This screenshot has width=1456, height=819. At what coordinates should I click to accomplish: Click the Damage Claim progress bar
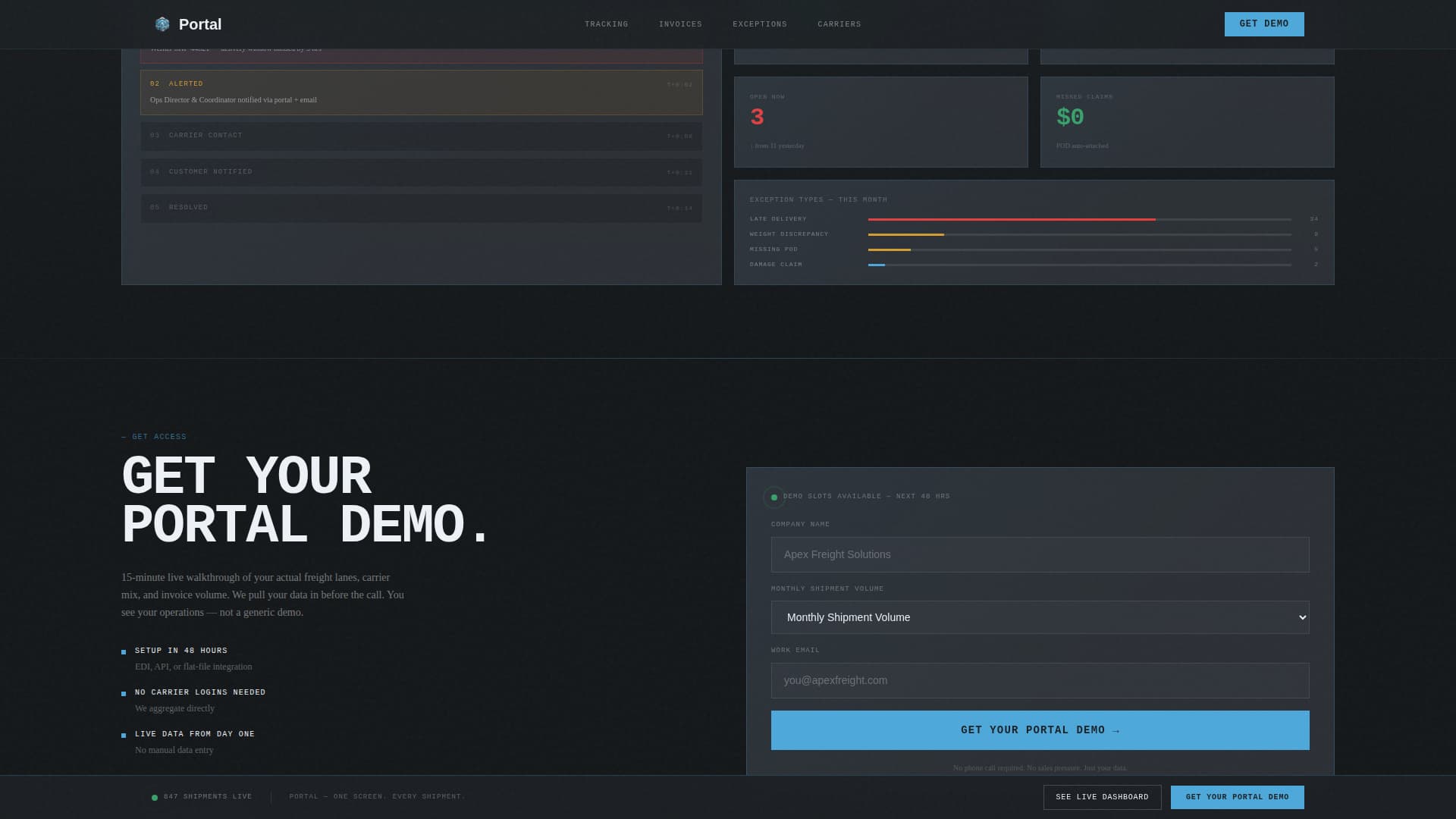coord(1080,265)
